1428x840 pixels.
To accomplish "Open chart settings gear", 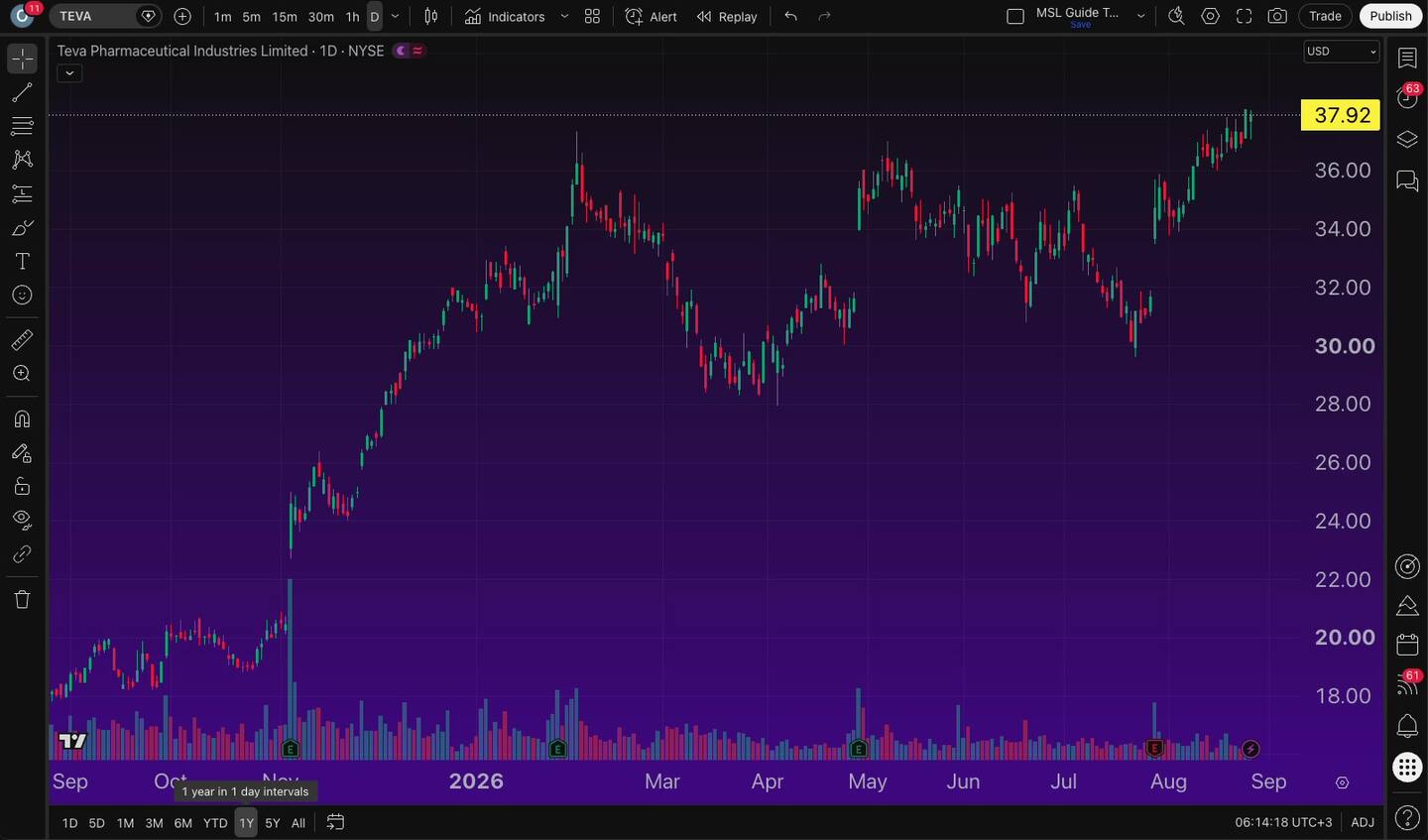I will 1211,16.
